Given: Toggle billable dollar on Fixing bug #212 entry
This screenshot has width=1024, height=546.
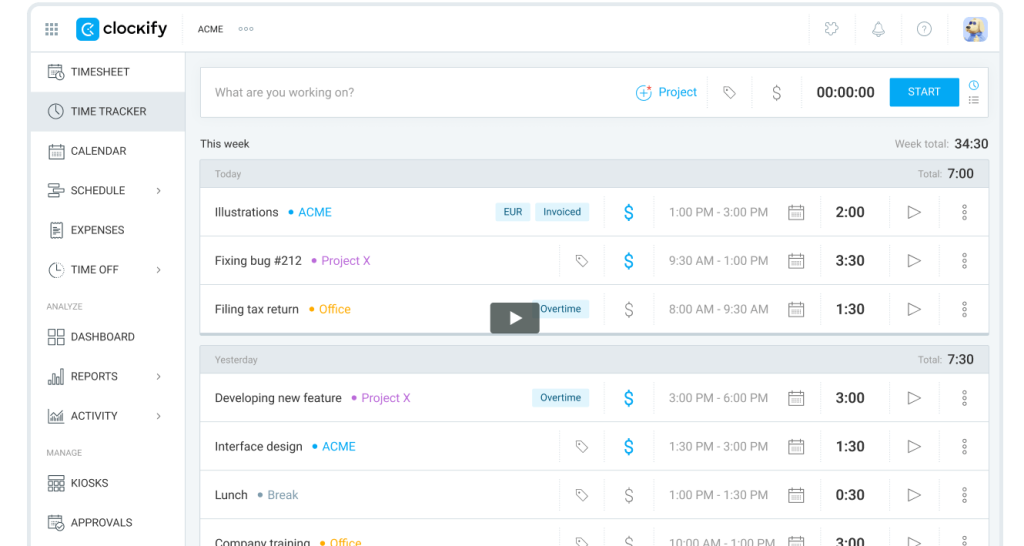Looking at the screenshot, I should point(628,261).
